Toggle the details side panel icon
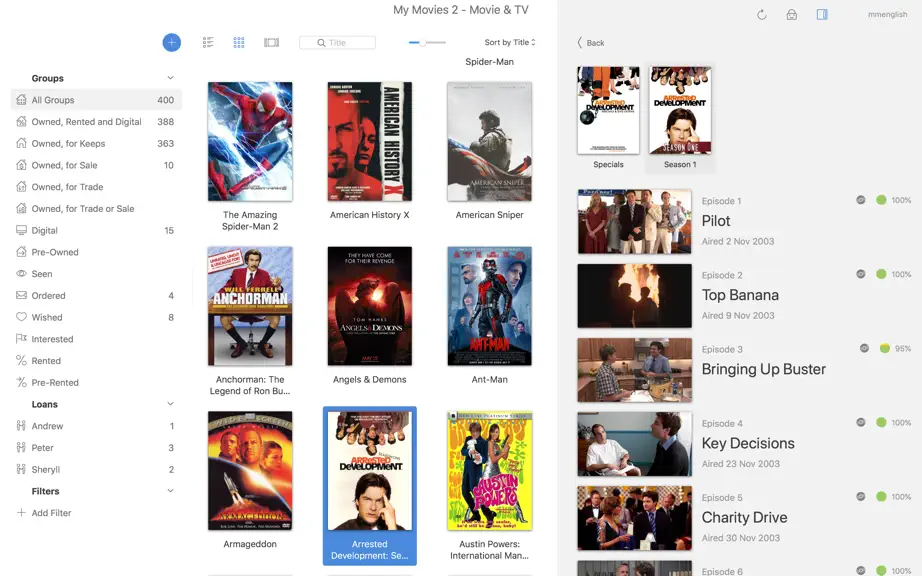 (x=822, y=14)
